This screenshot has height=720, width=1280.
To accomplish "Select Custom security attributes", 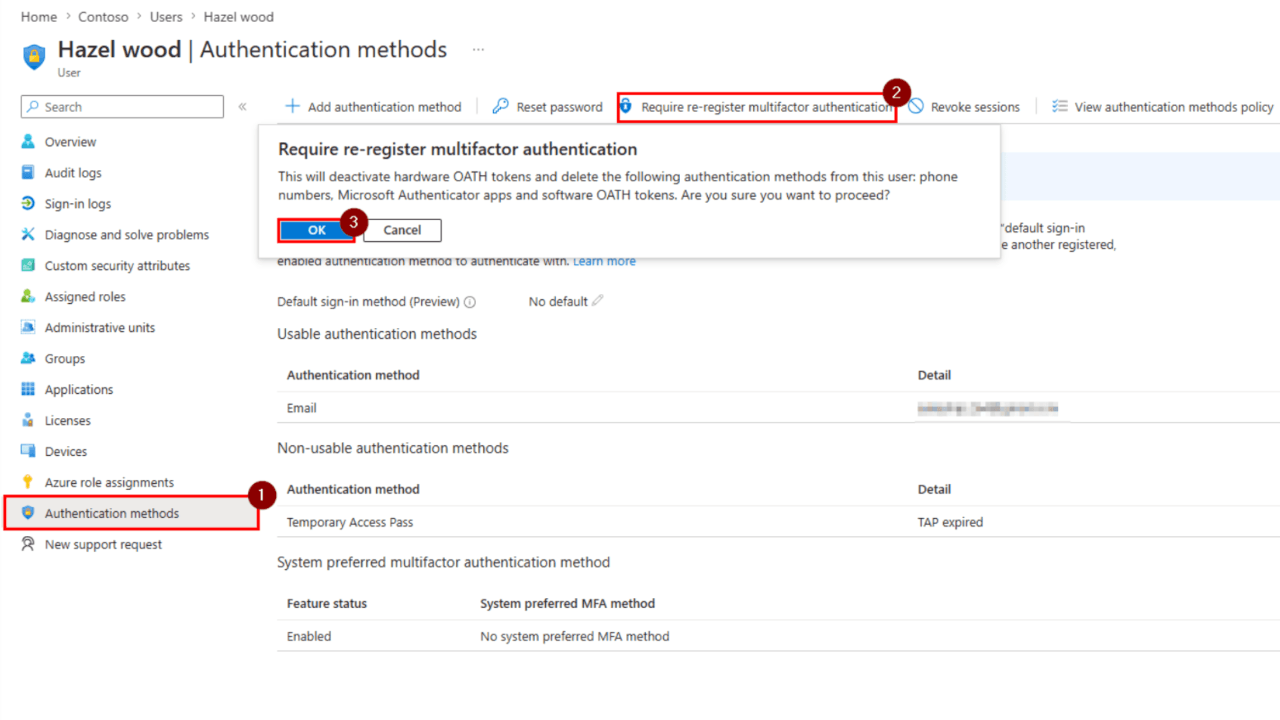I will point(117,266).
